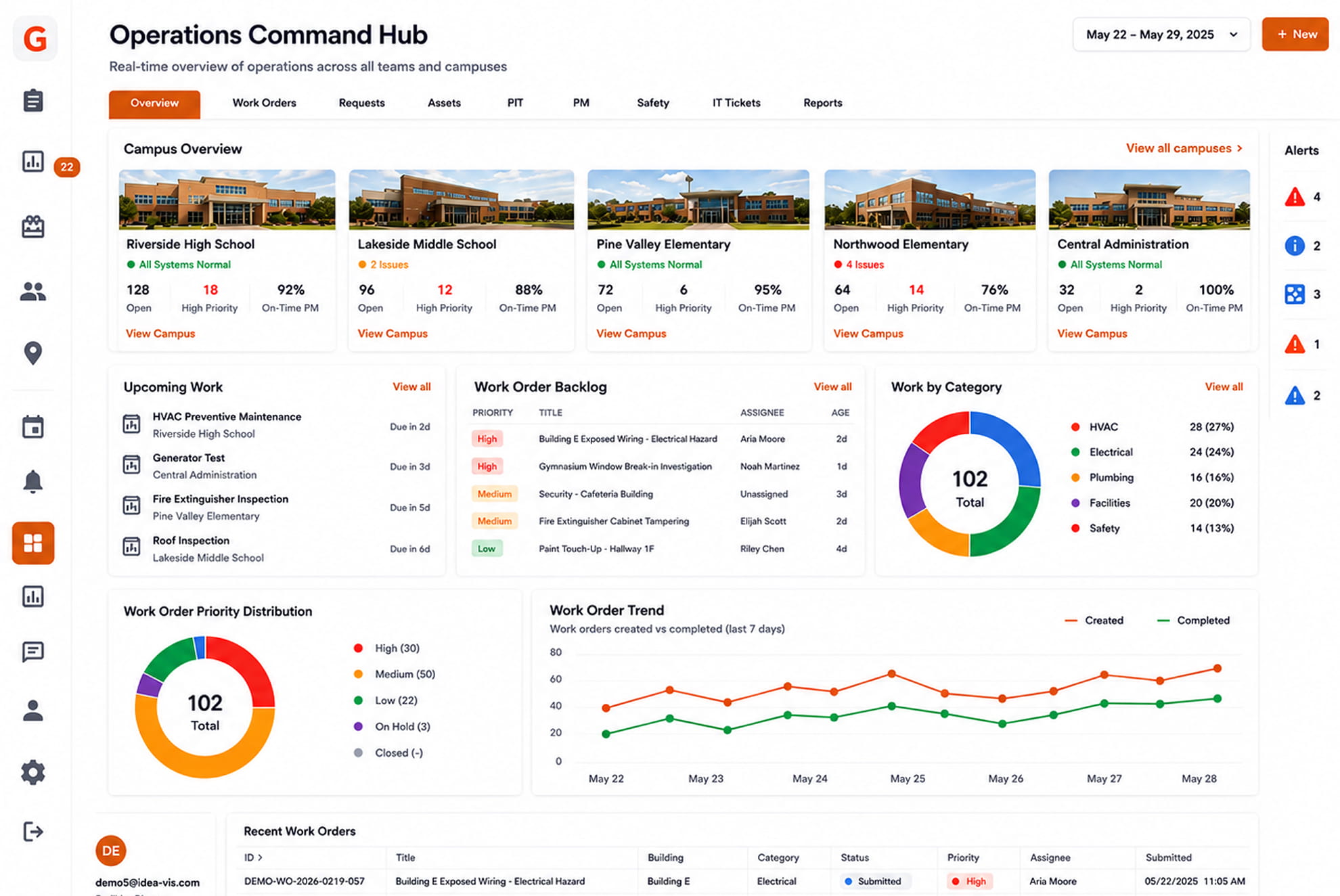Open View Campus for Northwood Elementary
Screen dimensions: 1340x896
coord(868,334)
